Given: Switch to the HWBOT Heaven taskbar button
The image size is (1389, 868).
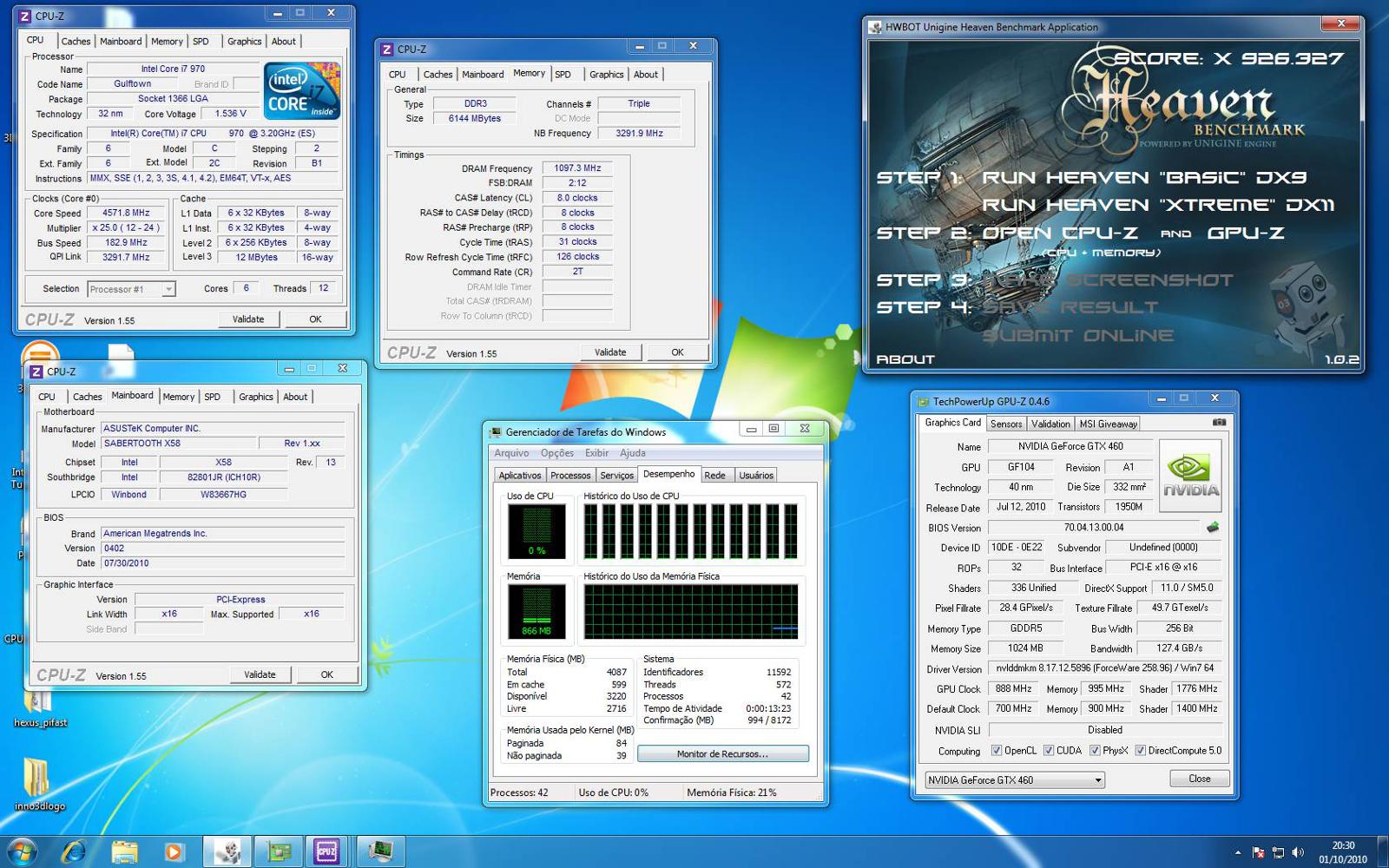Looking at the screenshot, I should pos(227,852).
